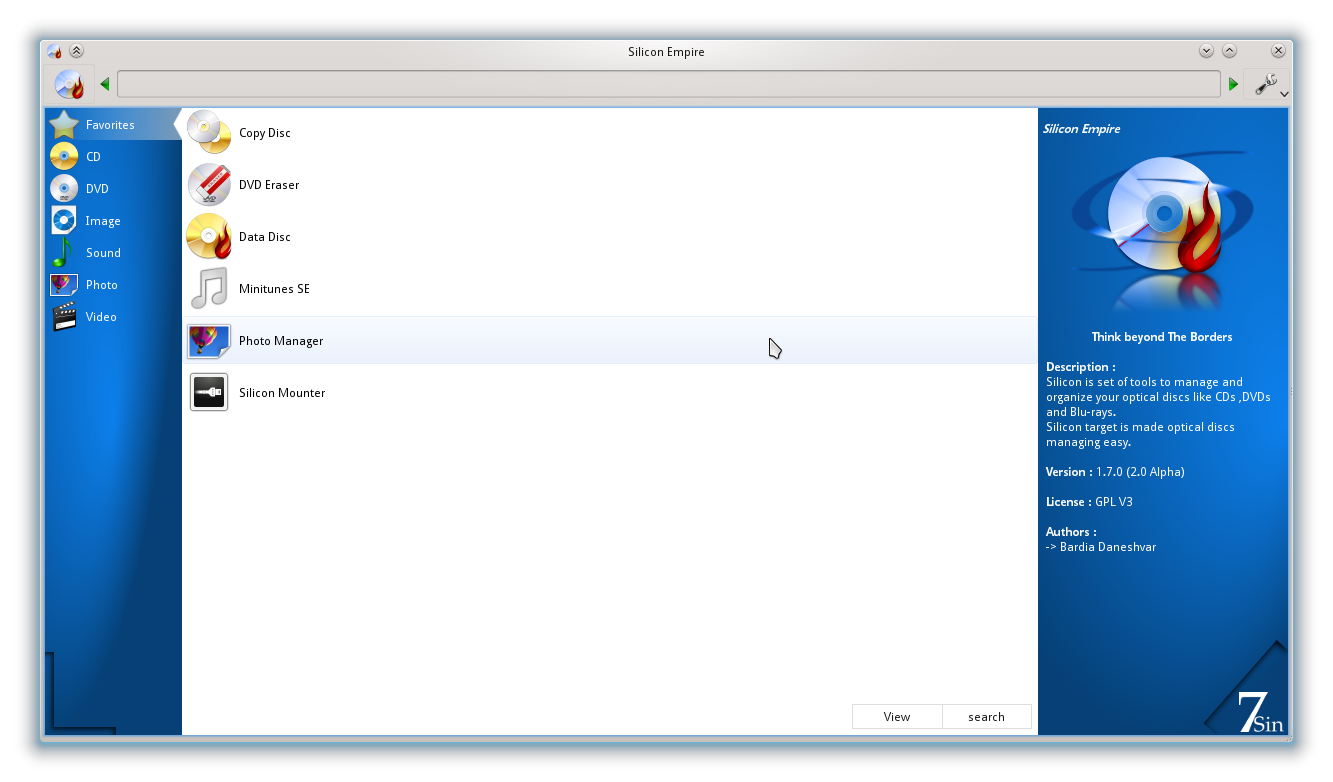The width and height of the screenshot is (1333, 782).
Task: Switch to the Image category label
Action: [103, 221]
